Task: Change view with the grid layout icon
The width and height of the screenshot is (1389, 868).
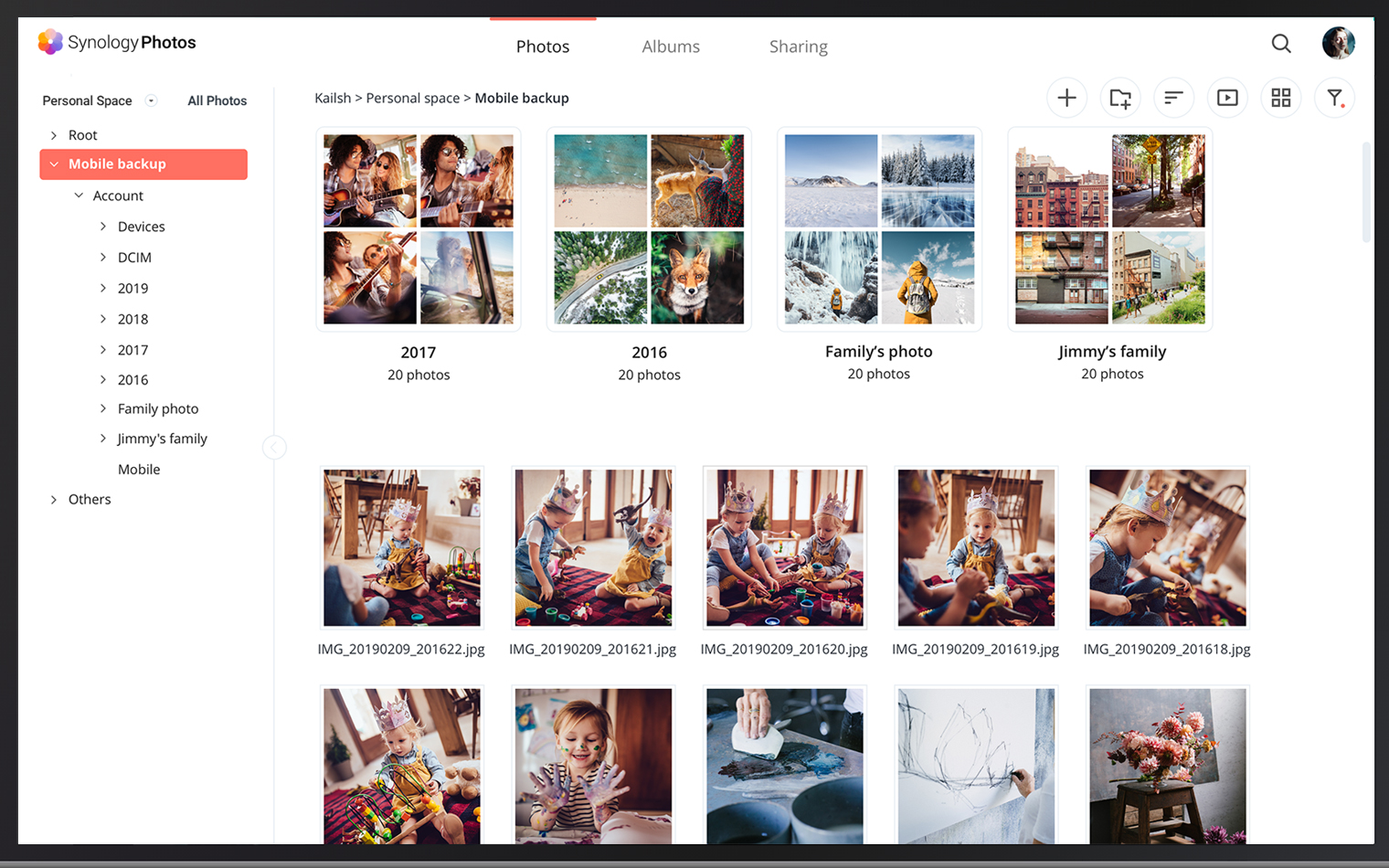Action: (1281, 98)
